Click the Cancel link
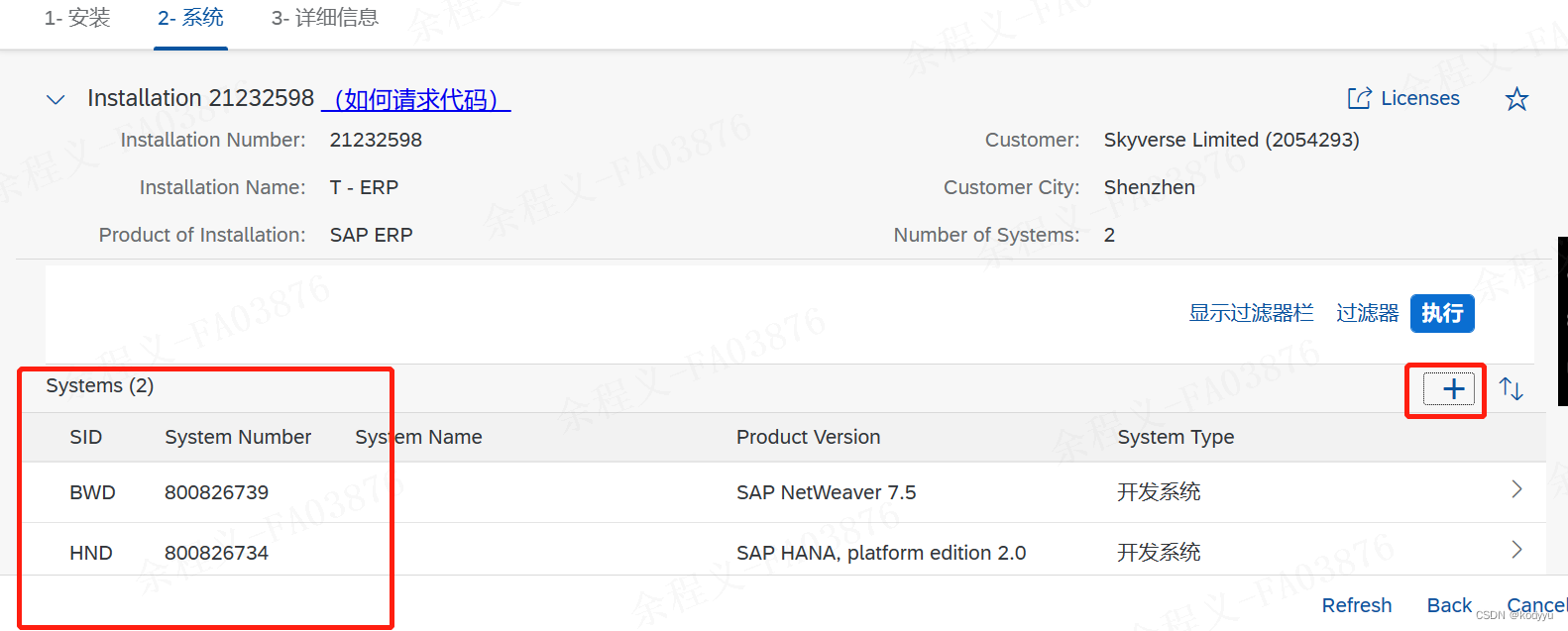The height and width of the screenshot is (631, 1568). coord(1534,604)
